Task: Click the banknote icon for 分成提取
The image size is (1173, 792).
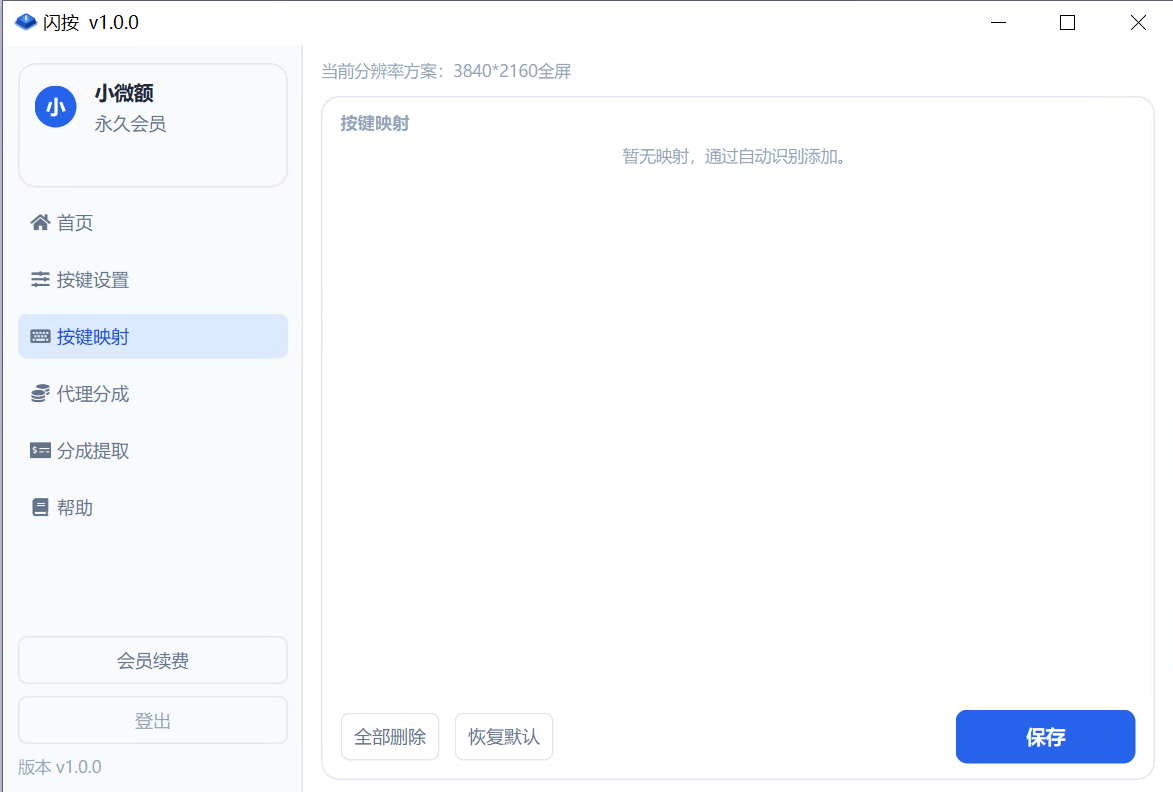Action: [38, 450]
